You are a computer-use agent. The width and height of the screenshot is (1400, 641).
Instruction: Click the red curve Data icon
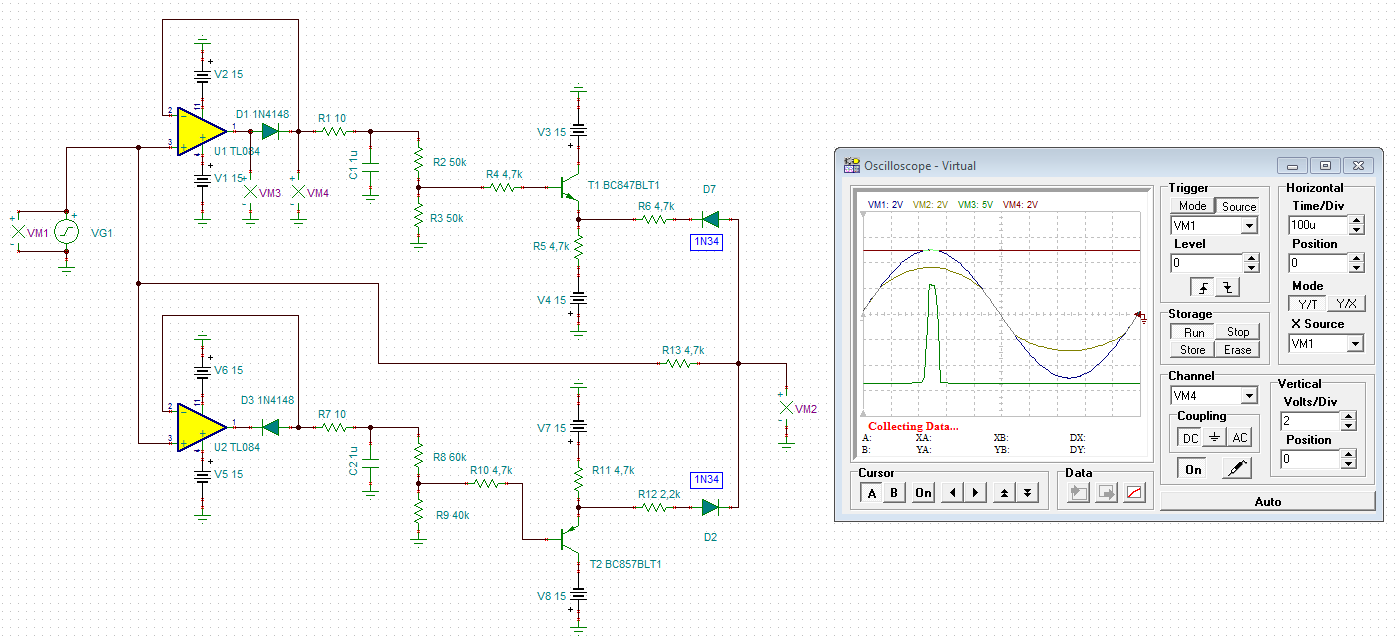click(x=1134, y=494)
